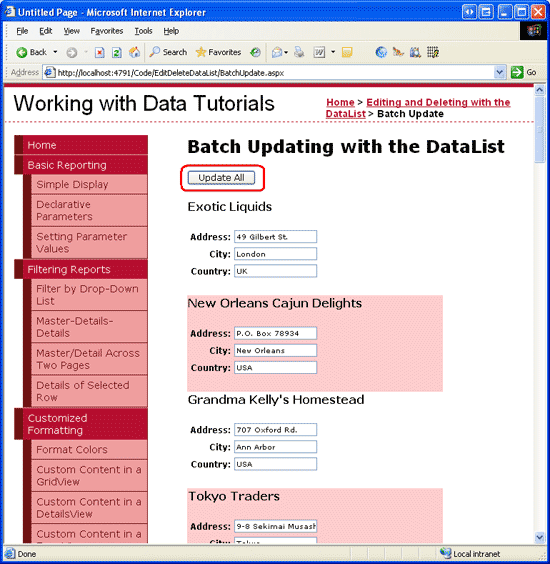Click the Mail toolbar icon
This screenshot has height=564, width=550.
(277, 53)
